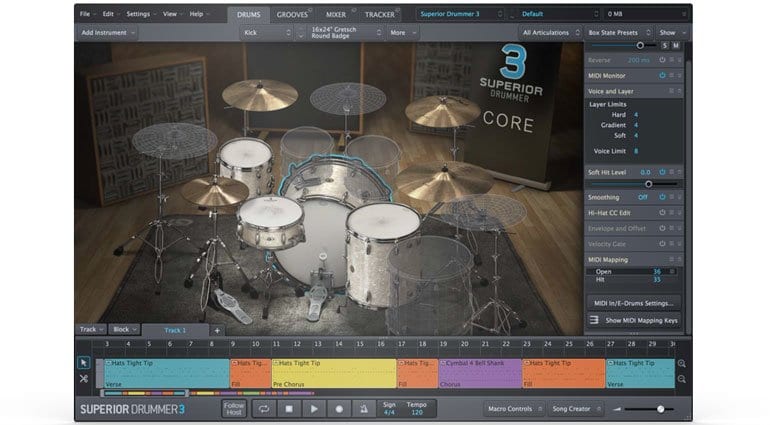Open the Add Instrument dropdown
Image resolution: width=770 pixels, height=425 pixels.
coord(107,32)
